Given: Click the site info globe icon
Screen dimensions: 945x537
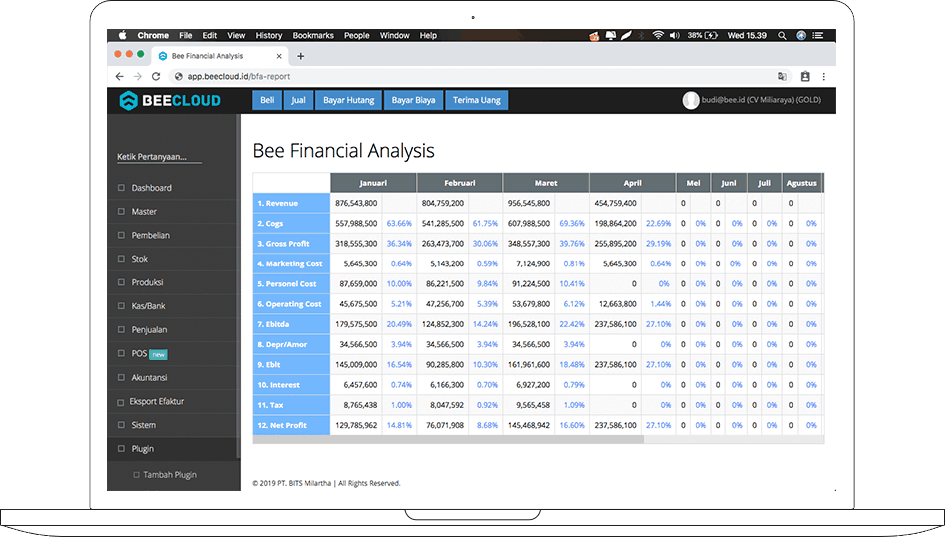Looking at the screenshot, I should tap(178, 77).
